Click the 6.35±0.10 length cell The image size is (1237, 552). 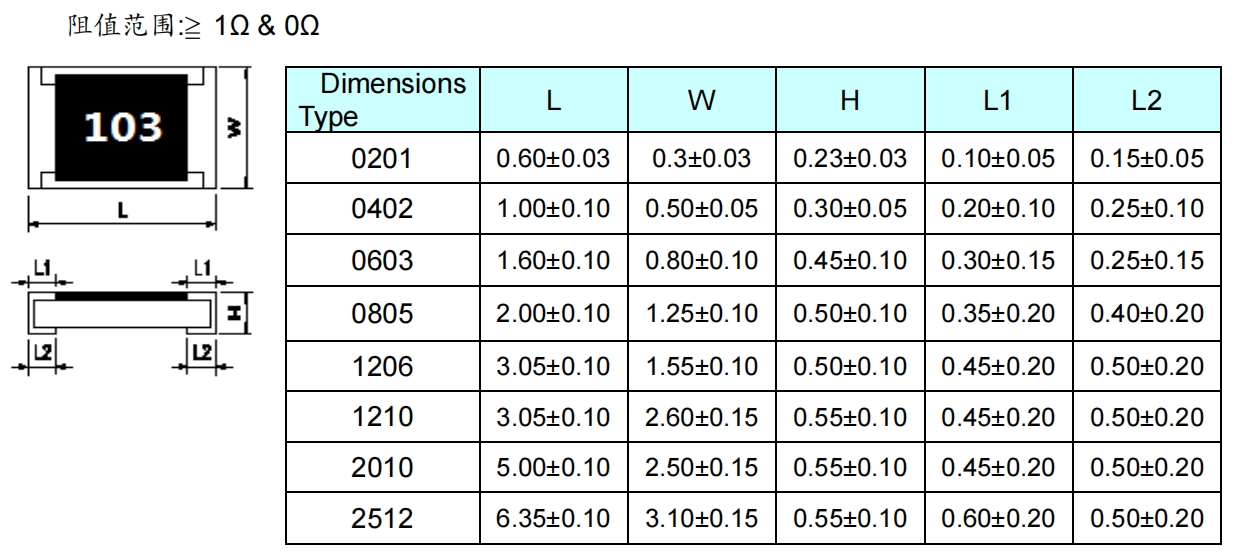point(553,519)
